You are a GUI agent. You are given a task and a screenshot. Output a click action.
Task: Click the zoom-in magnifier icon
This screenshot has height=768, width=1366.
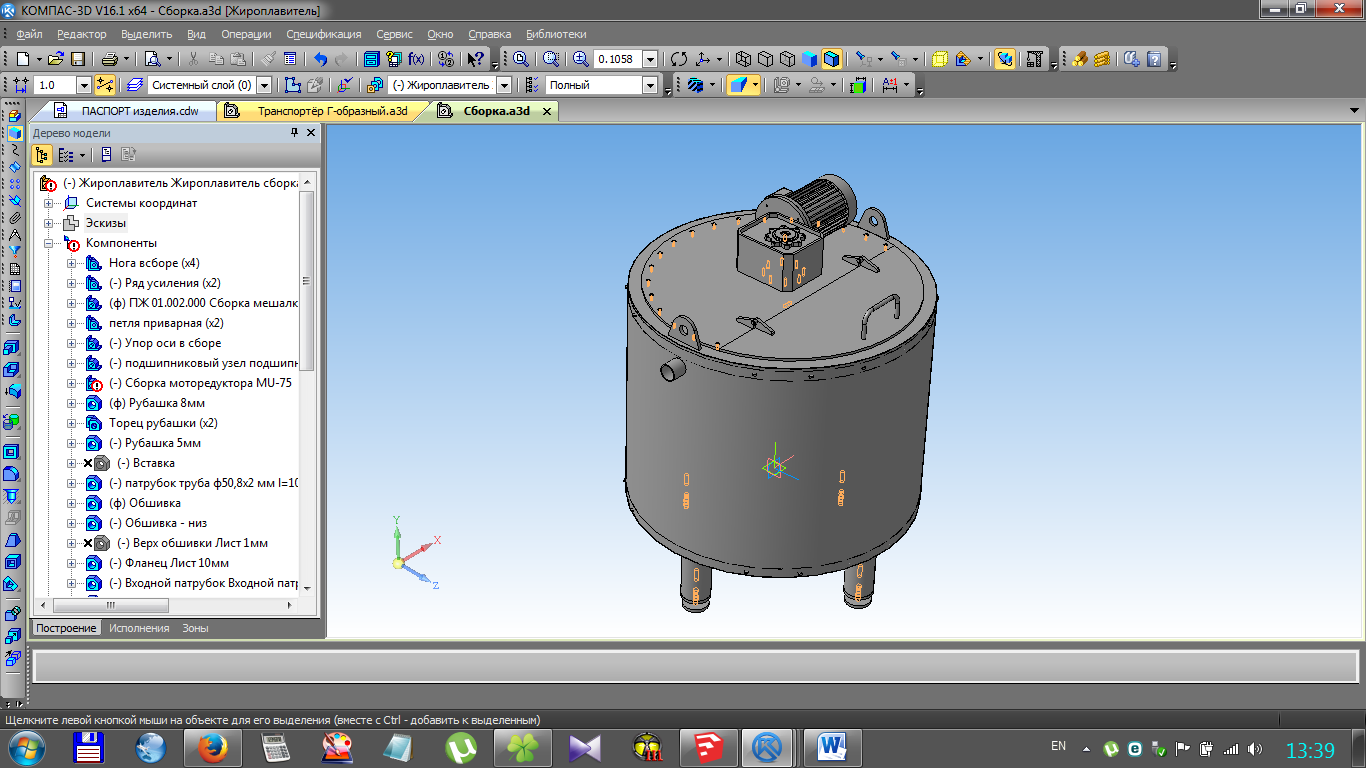pyautogui.click(x=580, y=59)
